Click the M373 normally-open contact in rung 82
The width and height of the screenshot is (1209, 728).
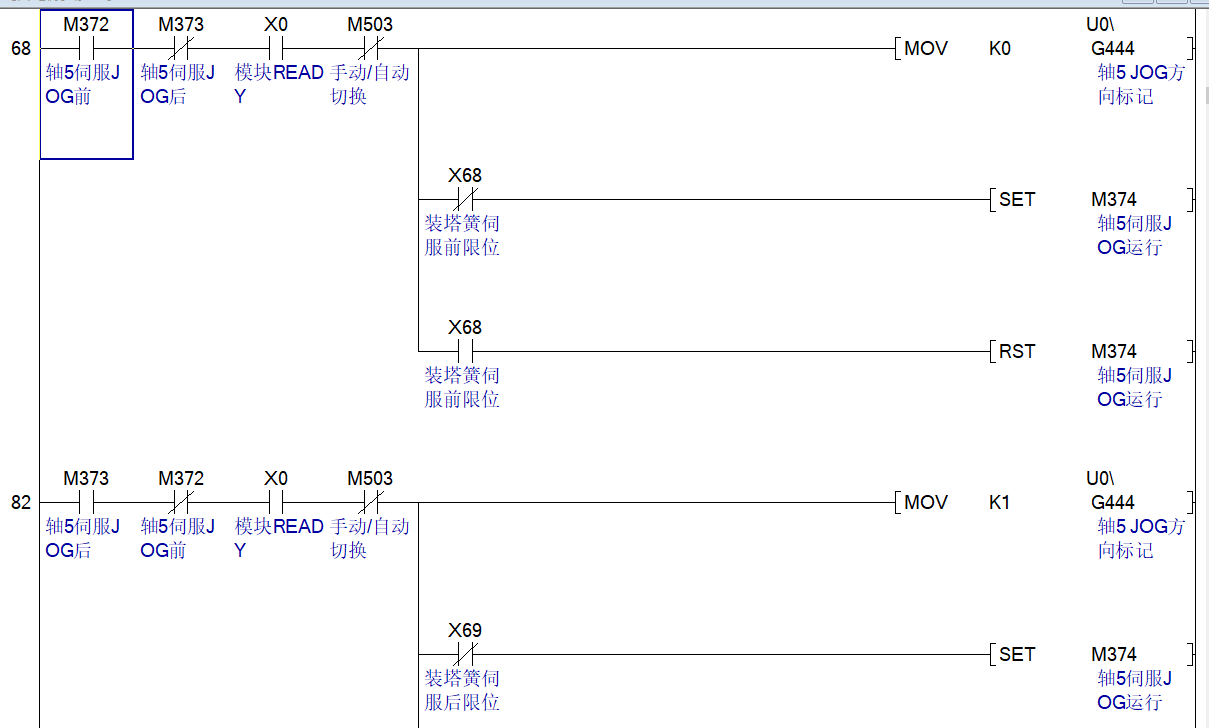coord(86,502)
